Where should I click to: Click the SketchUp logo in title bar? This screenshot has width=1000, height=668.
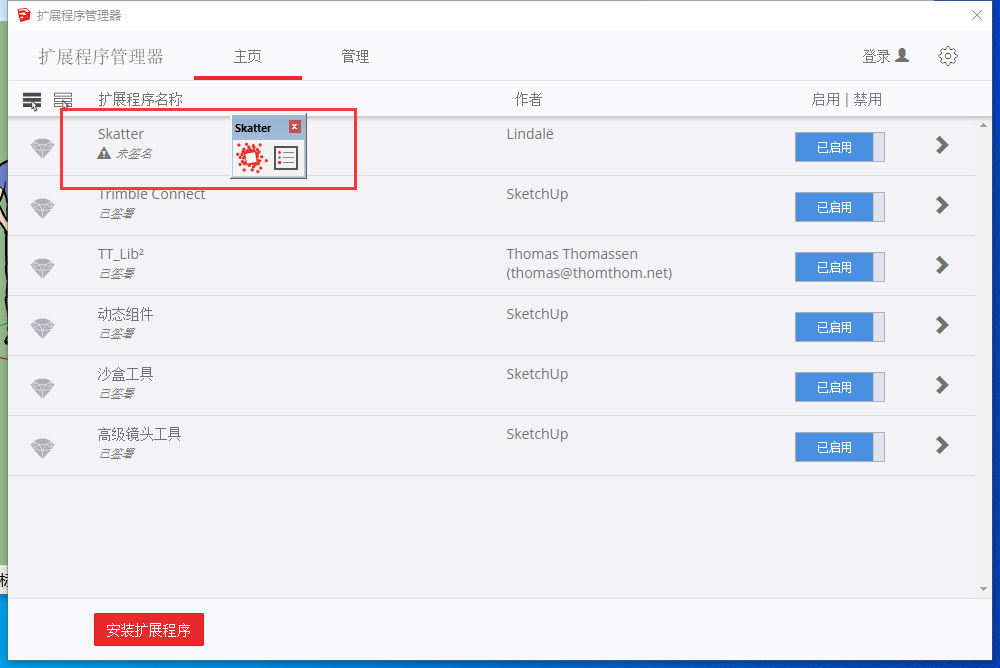(x=24, y=15)
